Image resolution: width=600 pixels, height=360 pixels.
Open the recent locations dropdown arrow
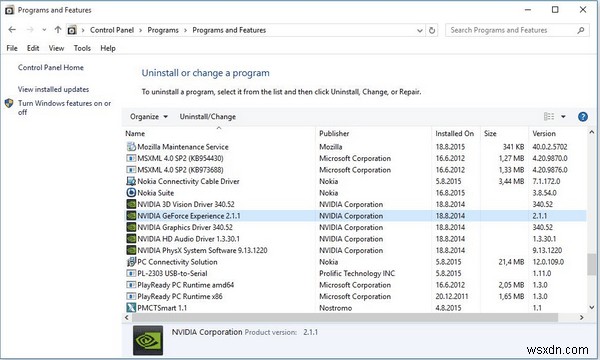44,30
